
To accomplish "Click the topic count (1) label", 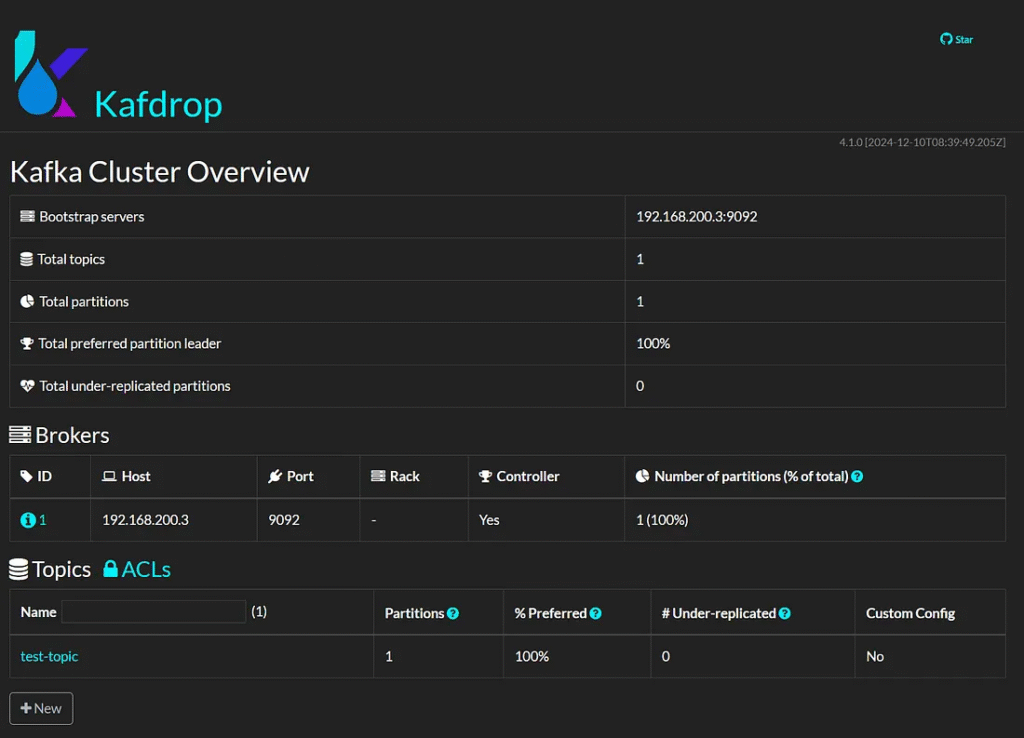I will pos(259,612).
